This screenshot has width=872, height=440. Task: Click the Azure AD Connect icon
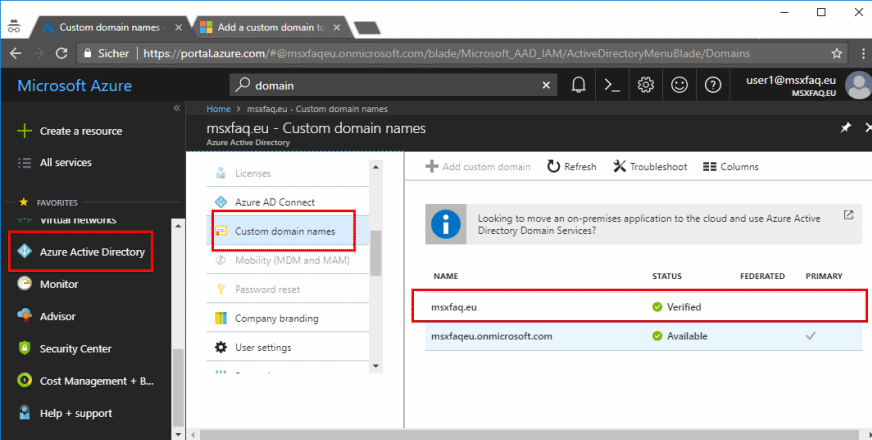tap(221, 202)
